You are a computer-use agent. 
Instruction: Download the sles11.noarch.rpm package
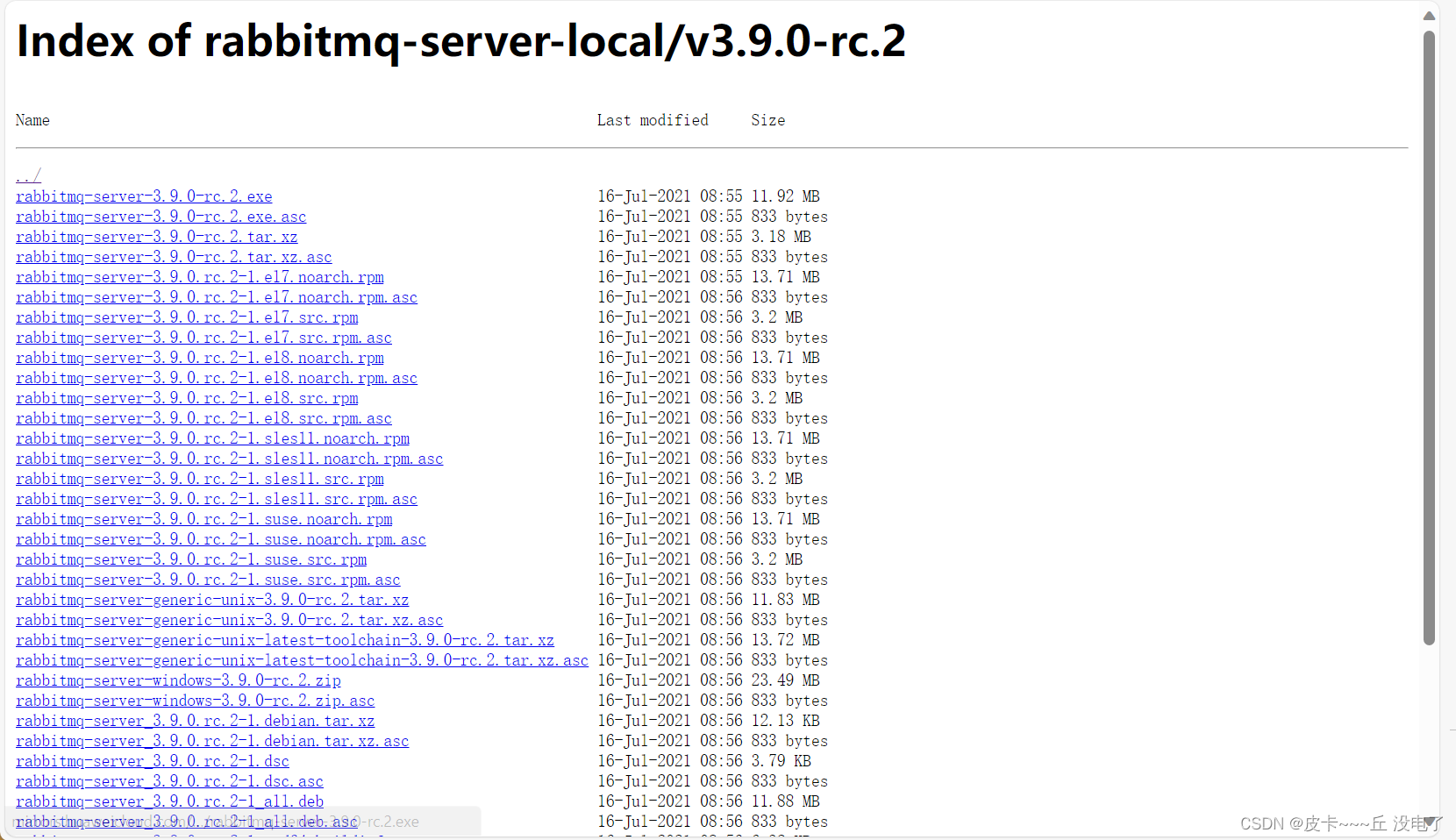(x=212, y=438)
